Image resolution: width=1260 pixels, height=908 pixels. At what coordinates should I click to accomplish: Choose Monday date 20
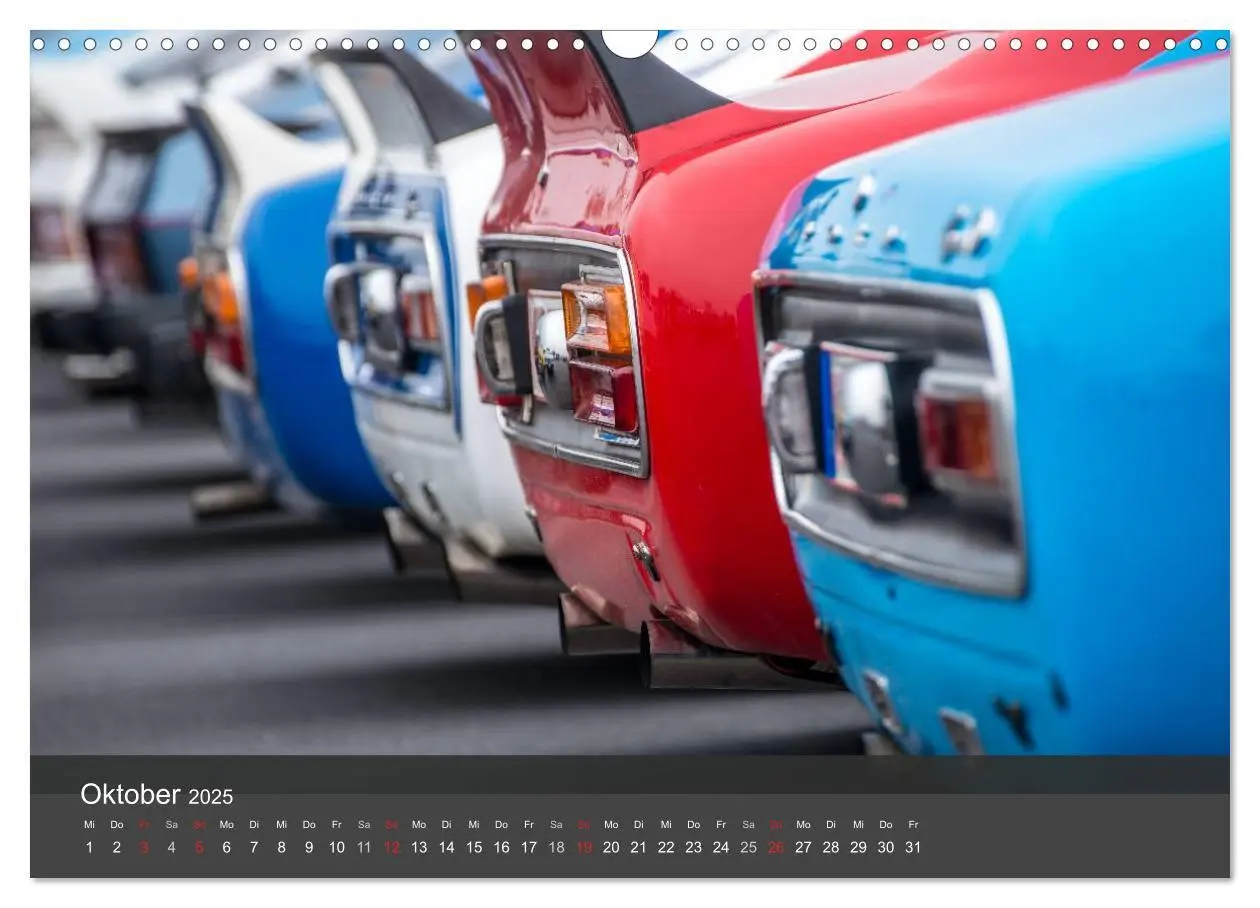pyautogui.click(x=611, y=847)
